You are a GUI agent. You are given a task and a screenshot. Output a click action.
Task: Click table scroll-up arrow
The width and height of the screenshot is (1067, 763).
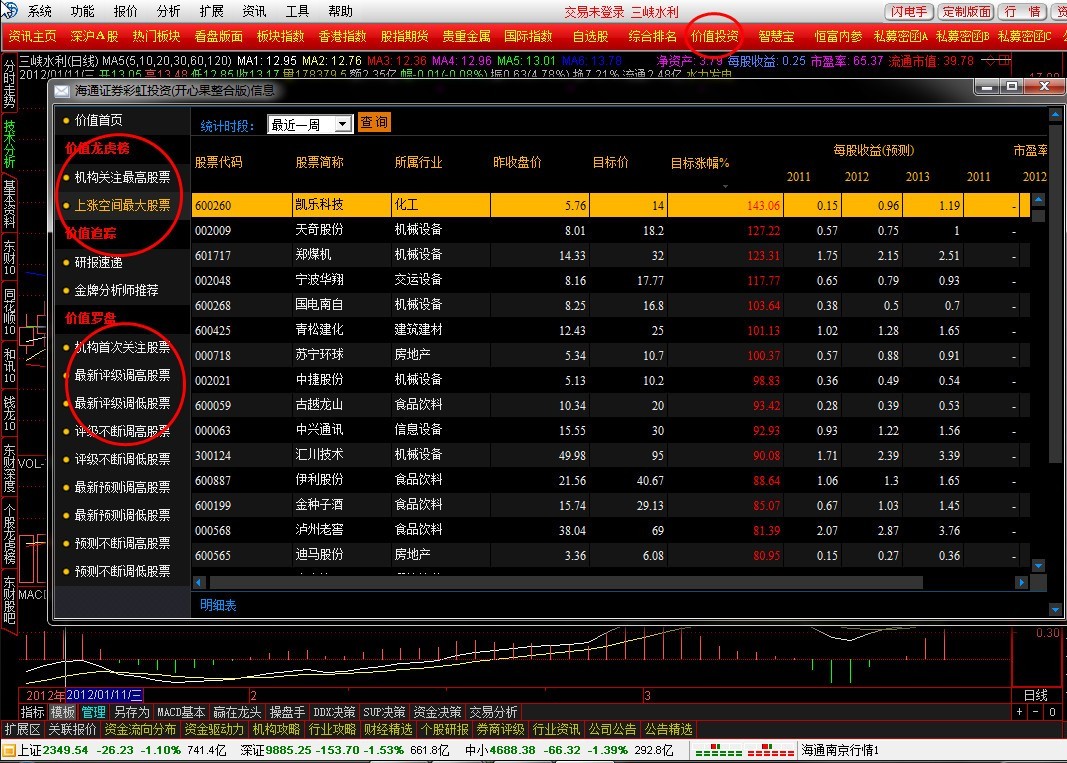pyautogui.click(x=1038, y=200)
